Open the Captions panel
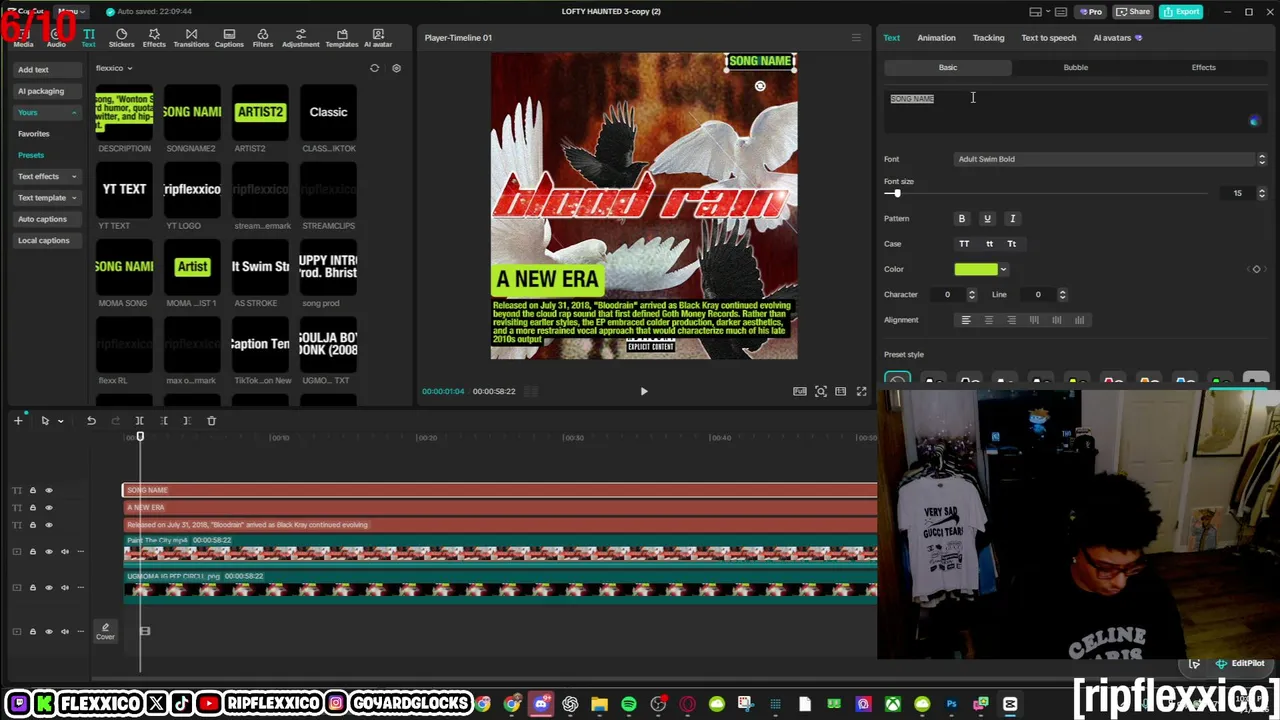This screenshot has width=1280, height=720. tap(229, 38)
